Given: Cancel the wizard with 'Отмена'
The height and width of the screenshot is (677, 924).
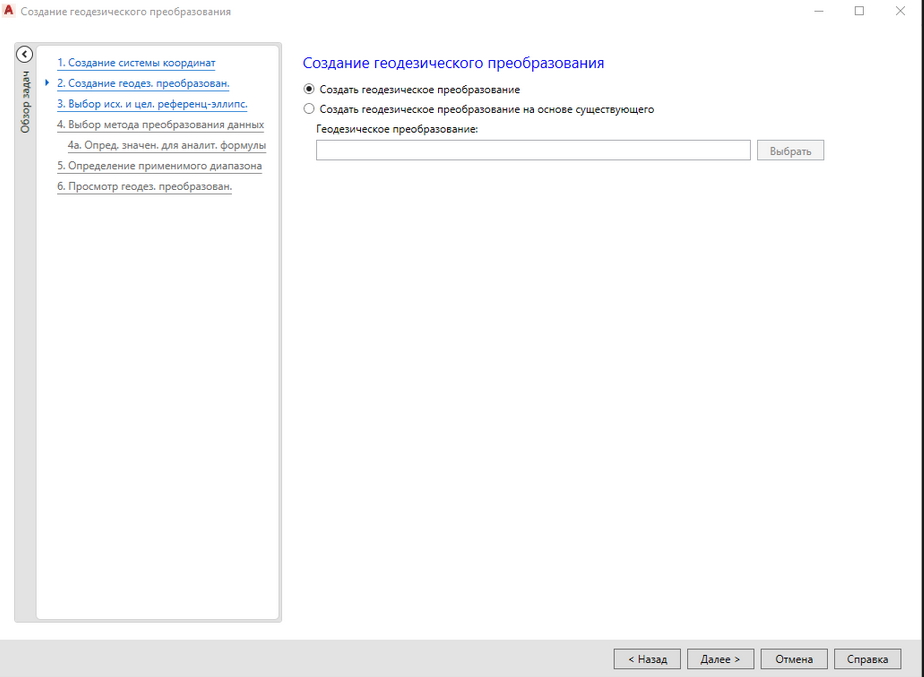Looking at the screenshot, I should (x=794, y=659).
